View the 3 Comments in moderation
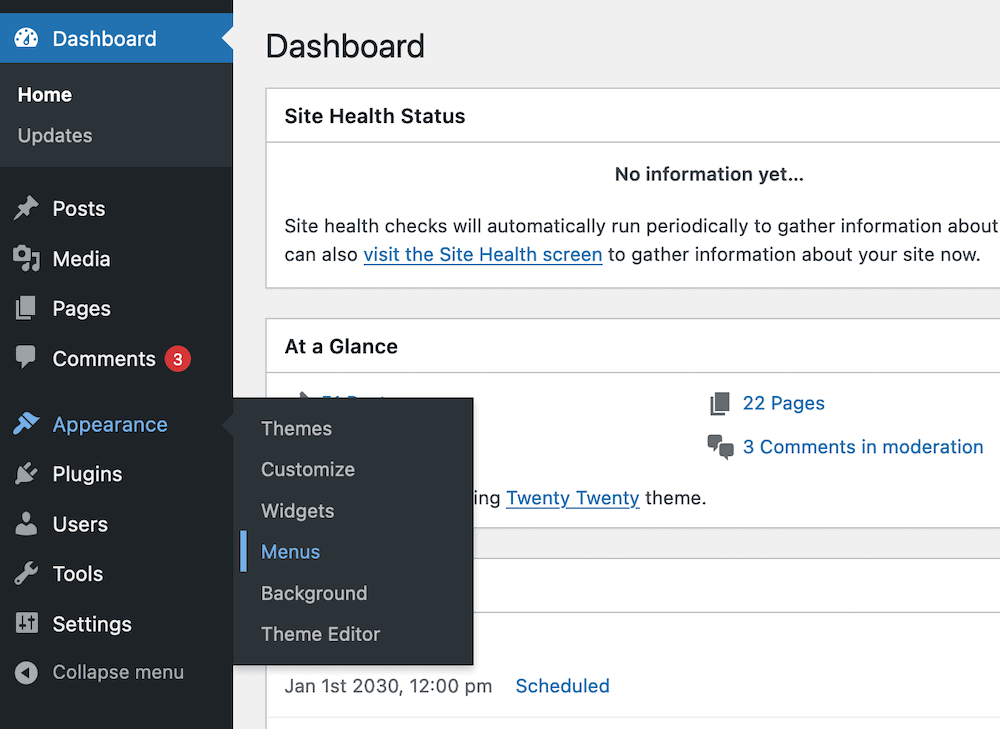 862,447
